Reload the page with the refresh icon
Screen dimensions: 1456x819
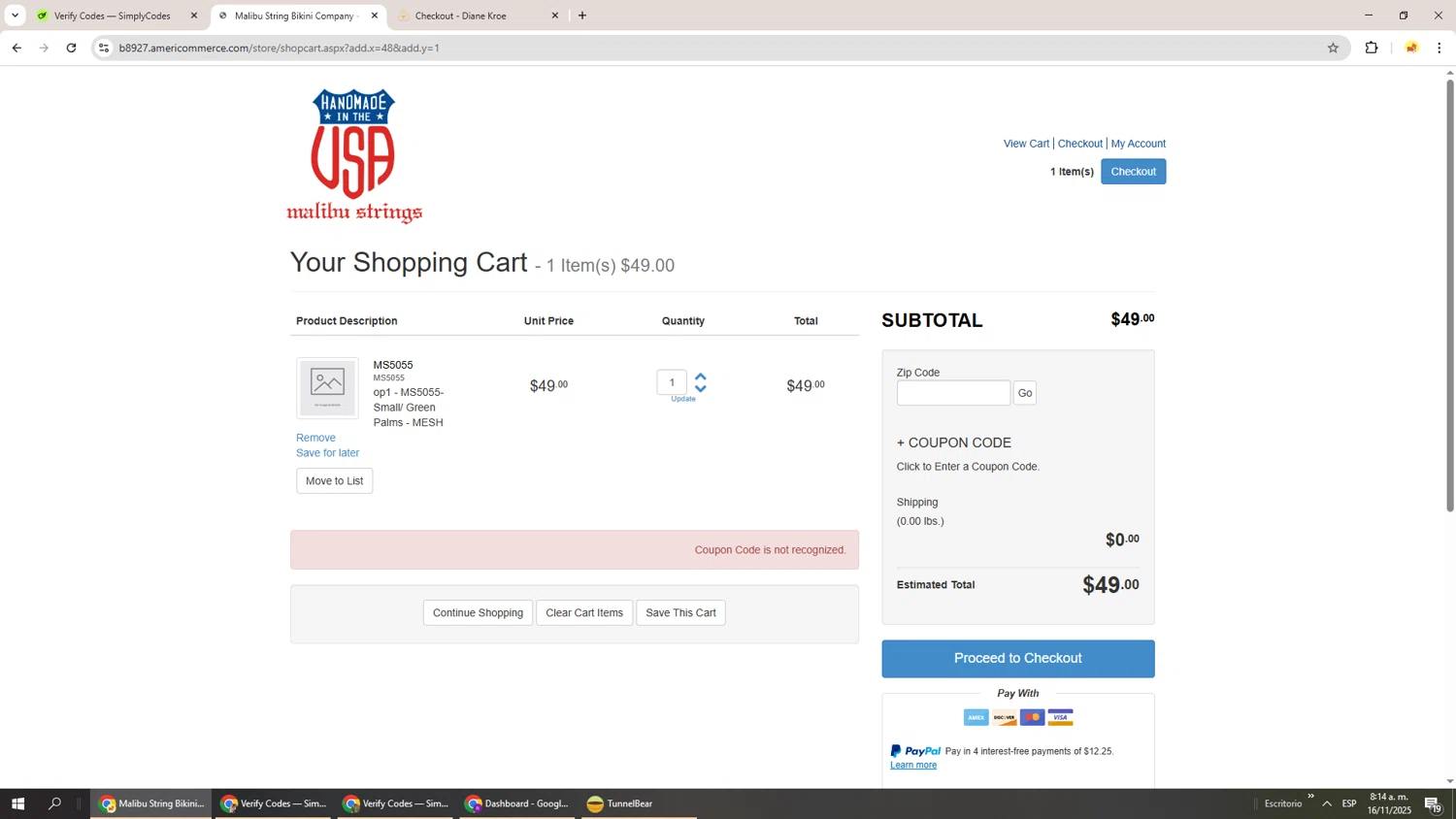[x=71, y=48]
